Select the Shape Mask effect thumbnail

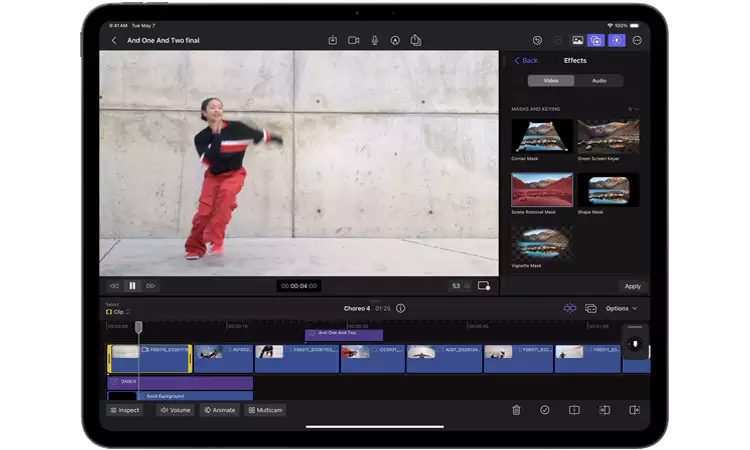point(608,190)
